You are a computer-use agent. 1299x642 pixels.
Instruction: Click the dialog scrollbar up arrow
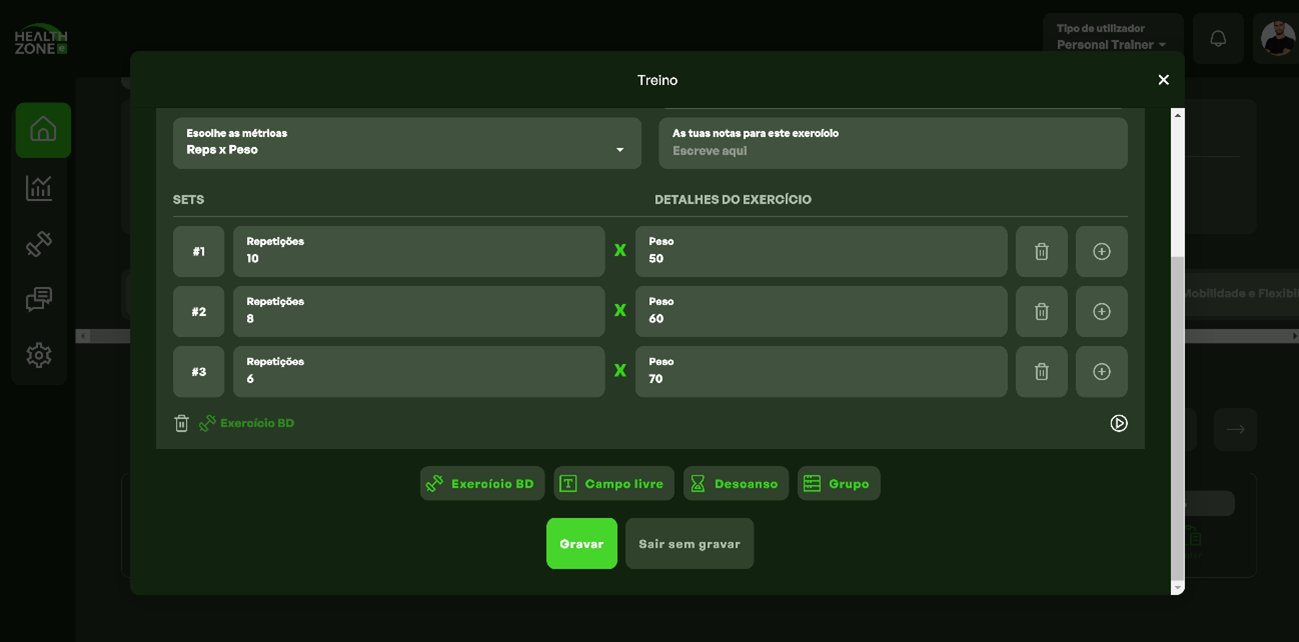(1177, 116)
